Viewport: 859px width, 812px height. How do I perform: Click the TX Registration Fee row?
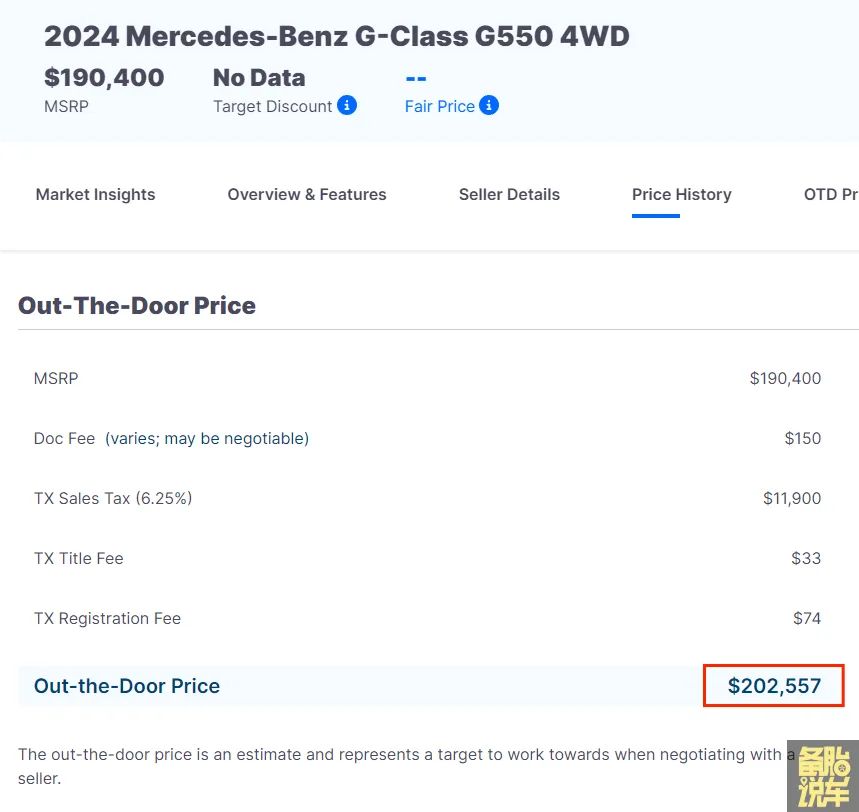click(107, 618)
